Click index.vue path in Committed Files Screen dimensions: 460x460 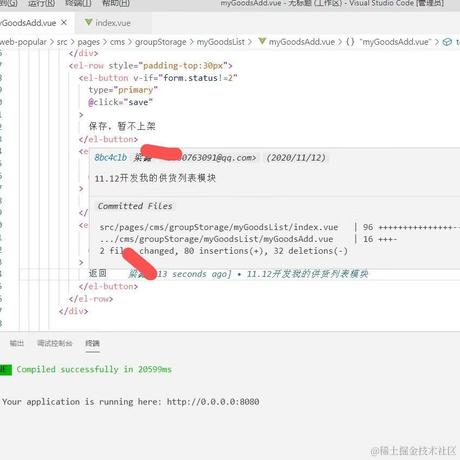[219, 227]
